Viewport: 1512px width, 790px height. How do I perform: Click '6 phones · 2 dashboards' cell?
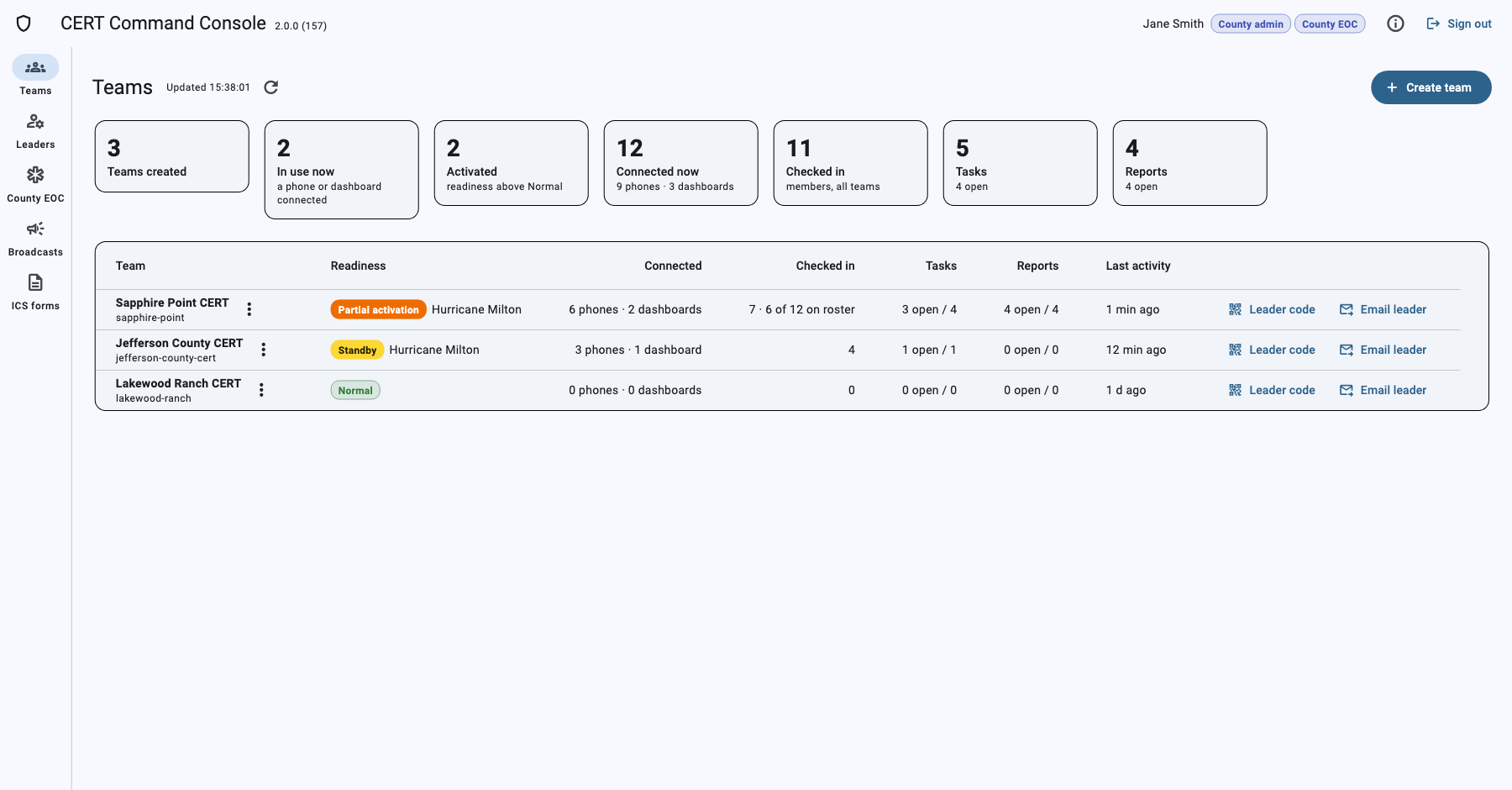pos(635,309)
